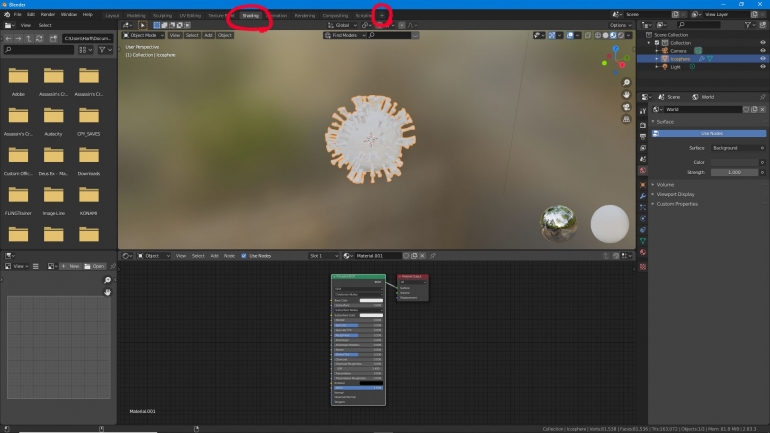Open Add menu in 3D viewport header
This screenshot has height=433, width=770.
coord(208,35)
